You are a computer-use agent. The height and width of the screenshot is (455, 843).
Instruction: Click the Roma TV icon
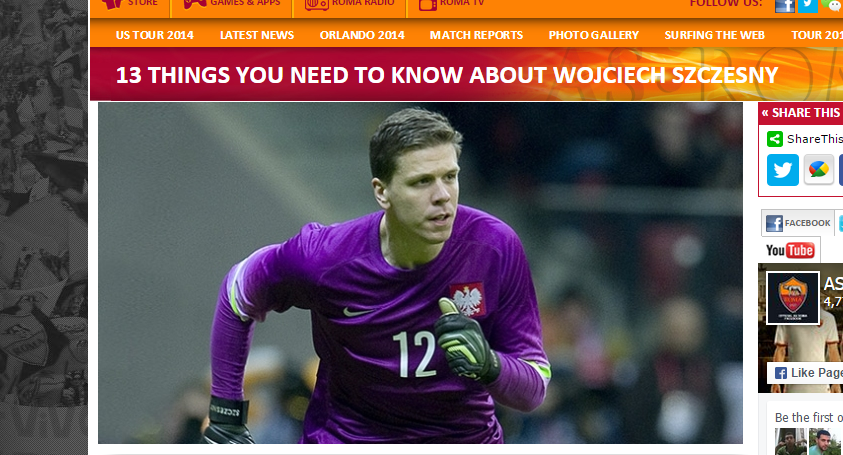coord(427,4)
